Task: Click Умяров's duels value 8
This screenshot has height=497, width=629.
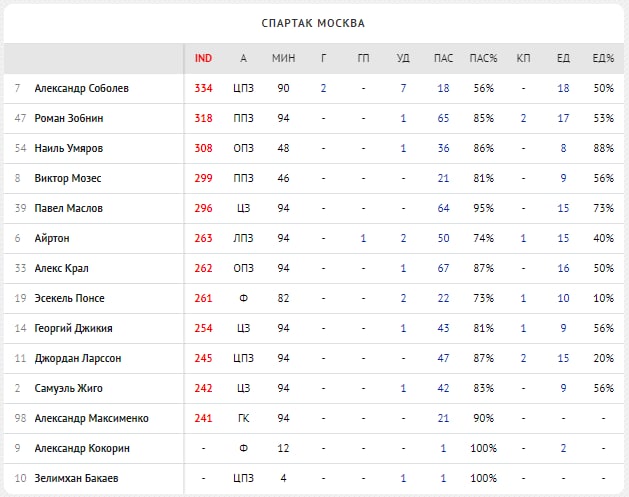Action: [x=563, y=148]
